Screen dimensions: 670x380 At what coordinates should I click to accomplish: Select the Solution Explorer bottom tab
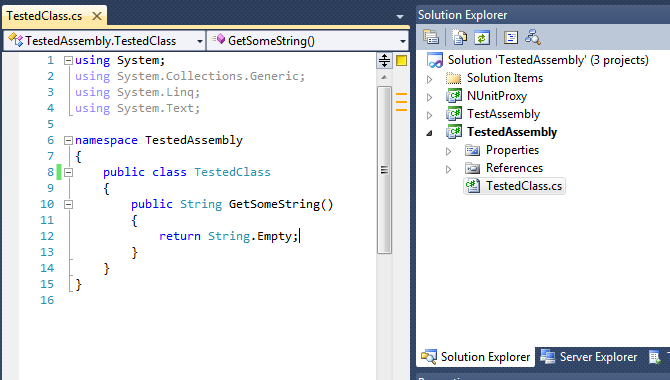[x=476, y=357]
